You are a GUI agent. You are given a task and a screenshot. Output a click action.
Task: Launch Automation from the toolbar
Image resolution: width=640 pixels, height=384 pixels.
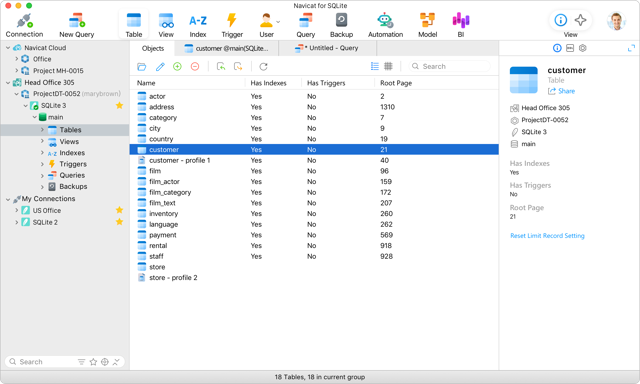(x=385, y=25)
